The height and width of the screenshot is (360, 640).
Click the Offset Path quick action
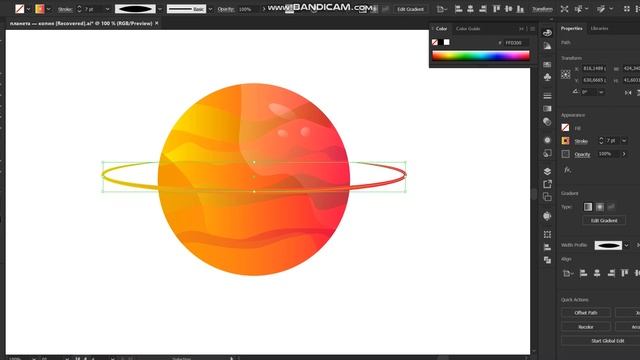586,313
